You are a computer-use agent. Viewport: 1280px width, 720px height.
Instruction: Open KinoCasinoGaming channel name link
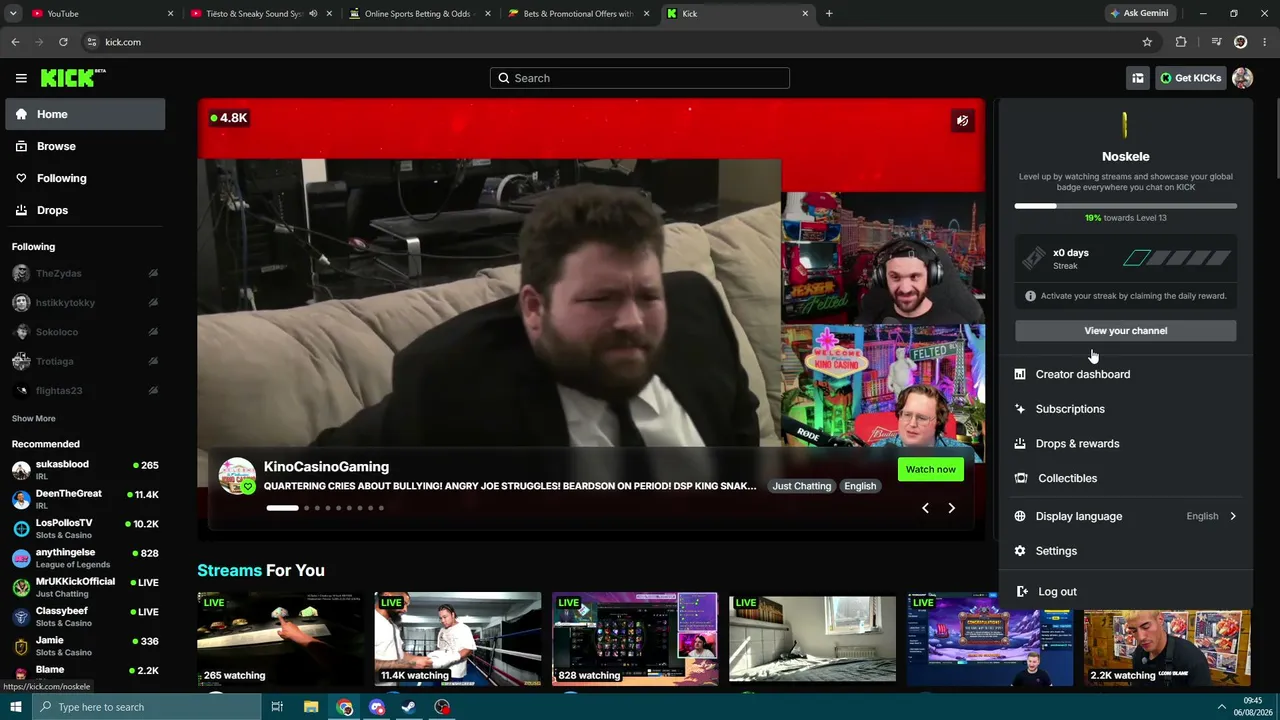click(326, 467)
